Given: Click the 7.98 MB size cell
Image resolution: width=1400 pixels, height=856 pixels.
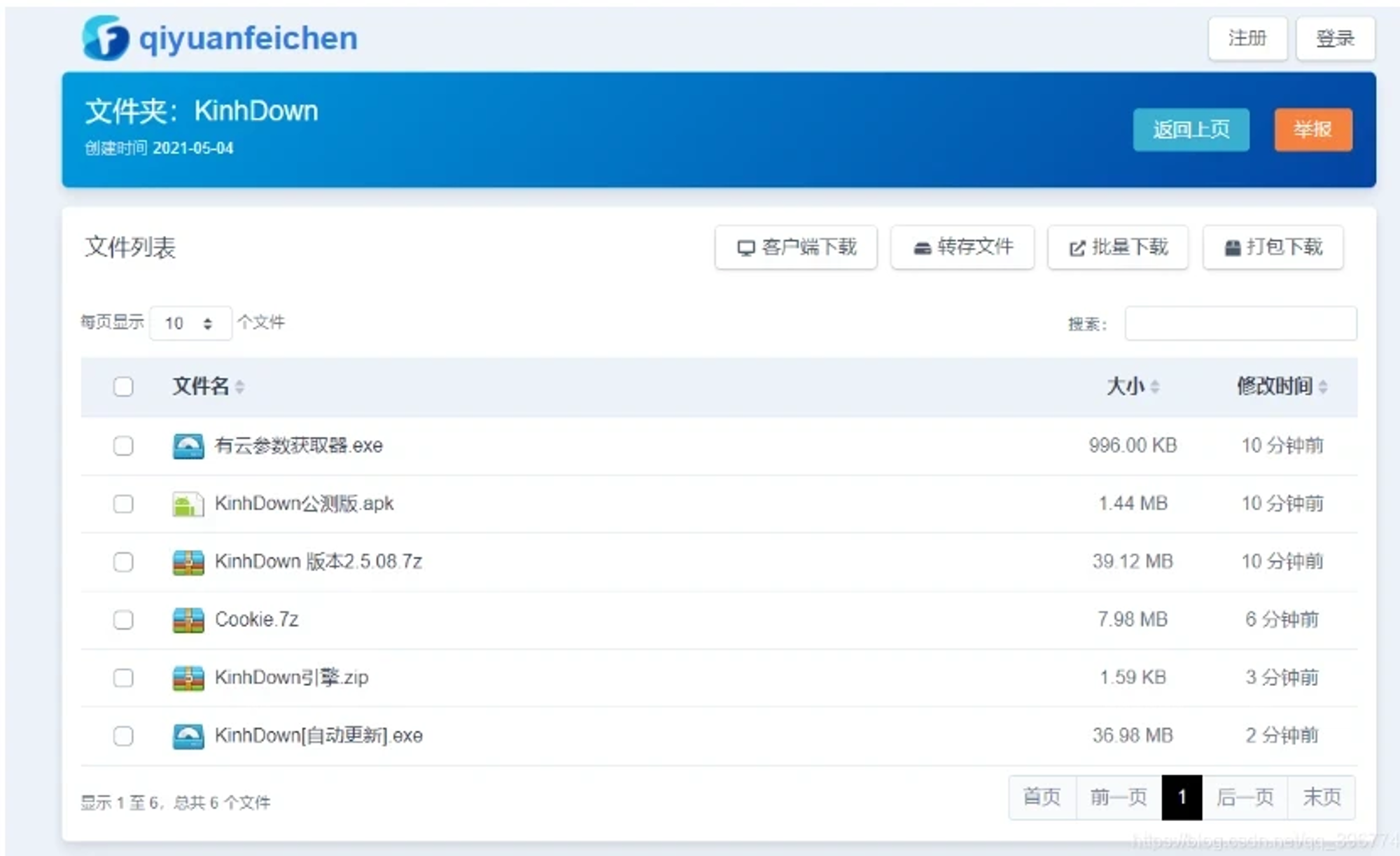Looking at the screenshot, I should click(1133, 620).
